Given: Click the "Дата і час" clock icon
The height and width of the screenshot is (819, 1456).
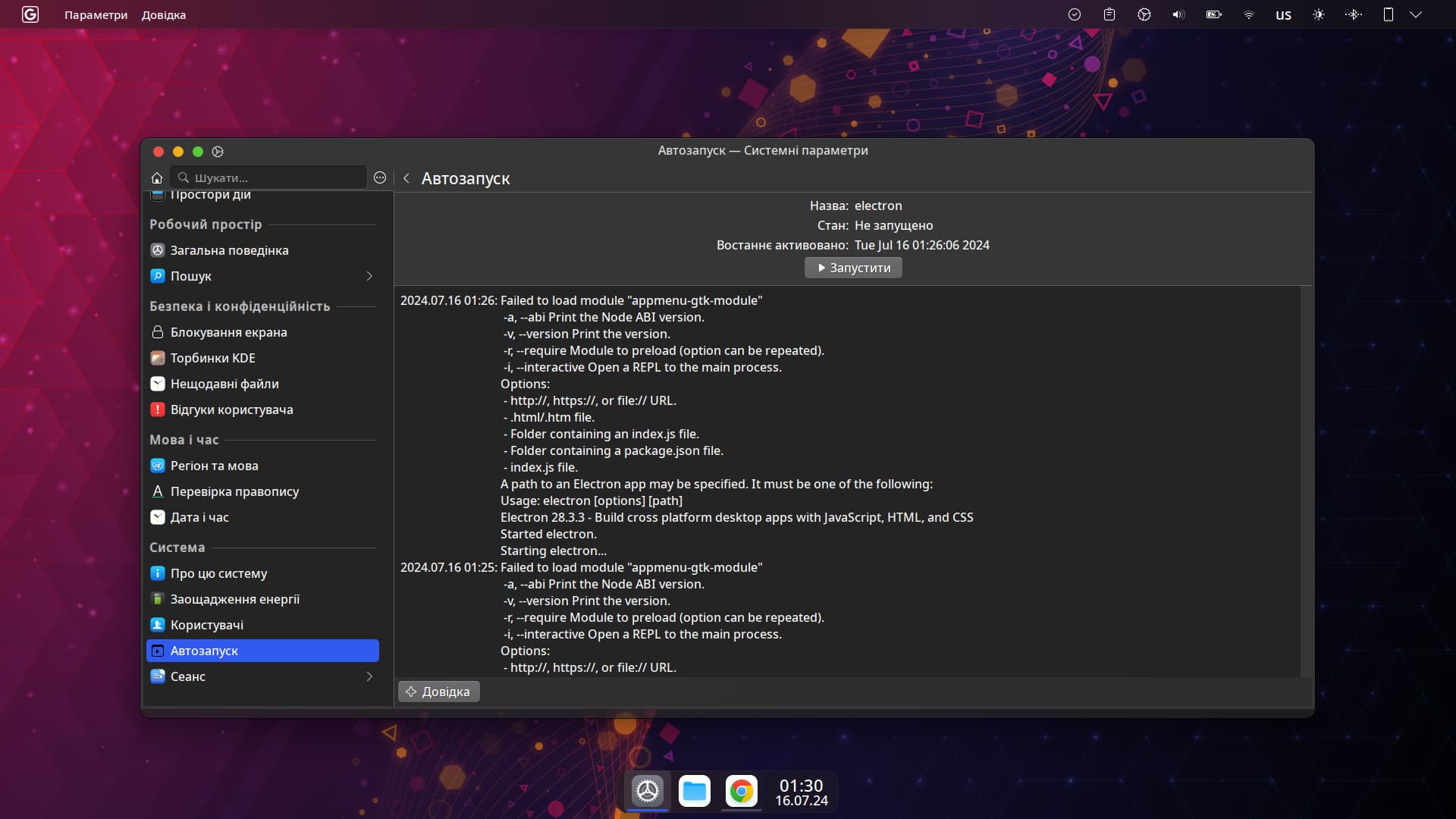Looking at the screenshot, I should pos(158,516).
